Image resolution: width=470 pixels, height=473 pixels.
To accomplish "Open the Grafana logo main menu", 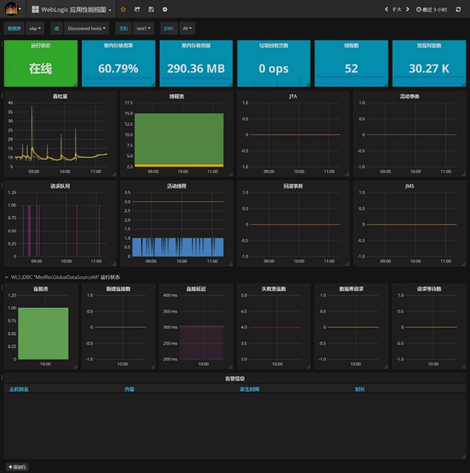I will [x=12, y=9].
